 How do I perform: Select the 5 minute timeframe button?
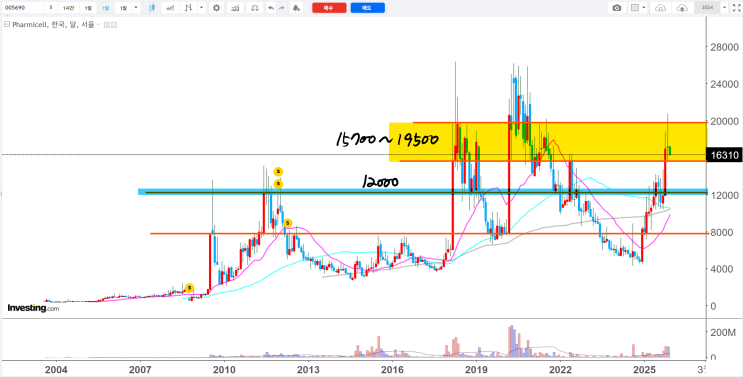[x=51, y=8]
